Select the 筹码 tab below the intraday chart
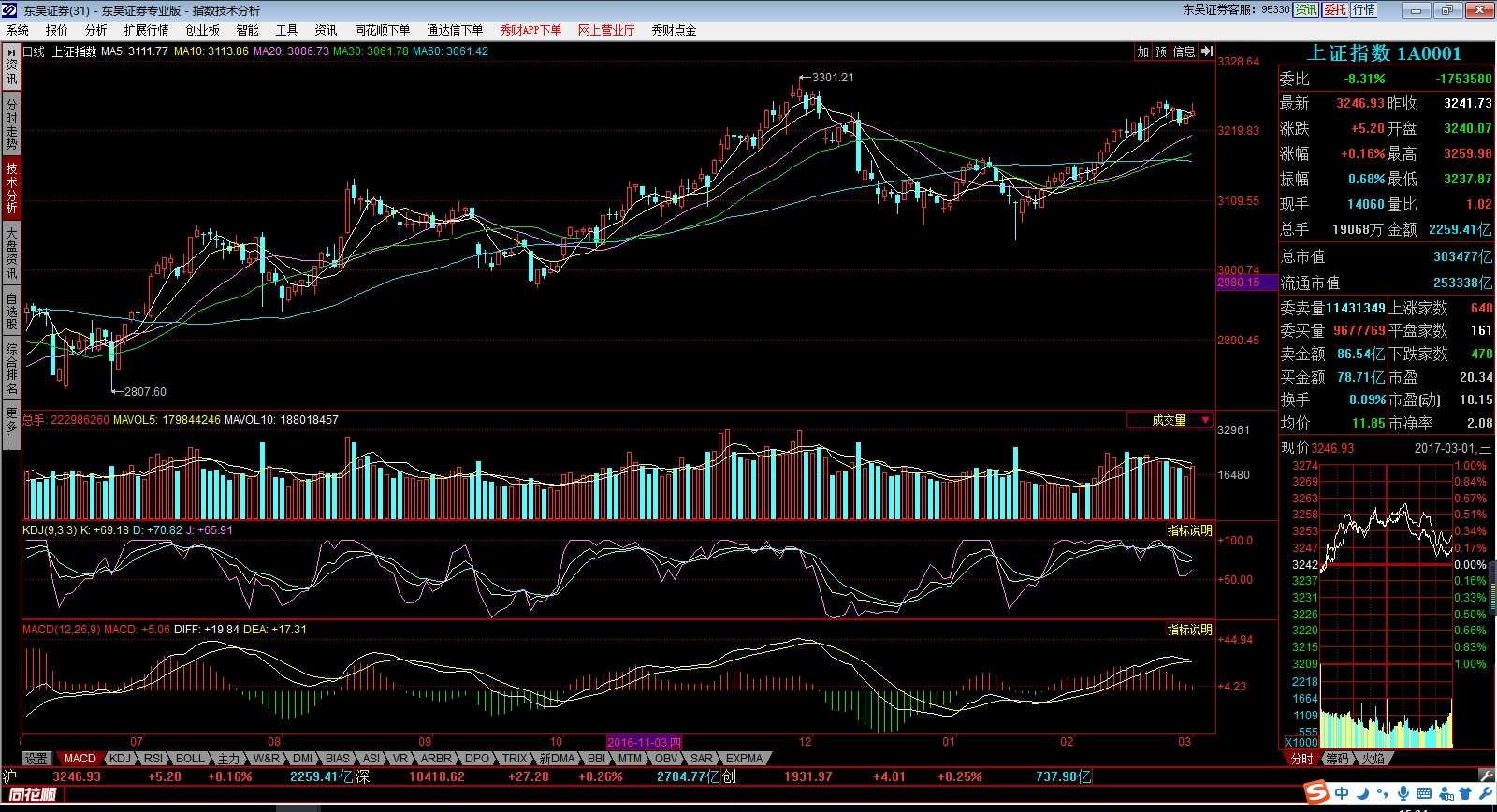 click(1337, 759)
